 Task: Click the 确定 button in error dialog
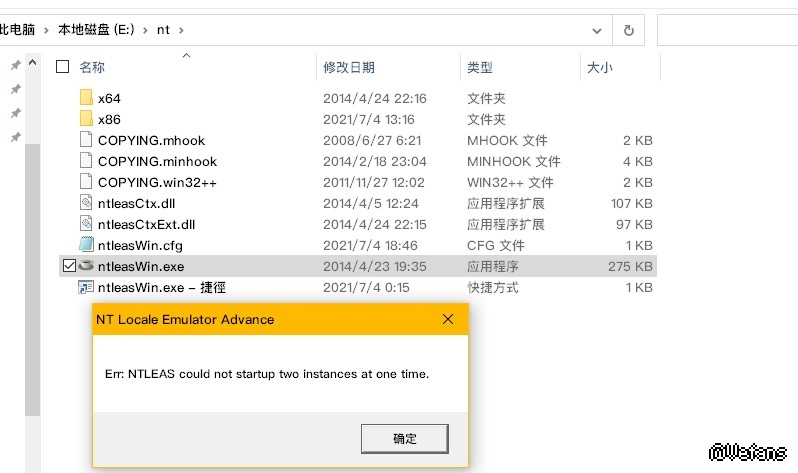405,439
